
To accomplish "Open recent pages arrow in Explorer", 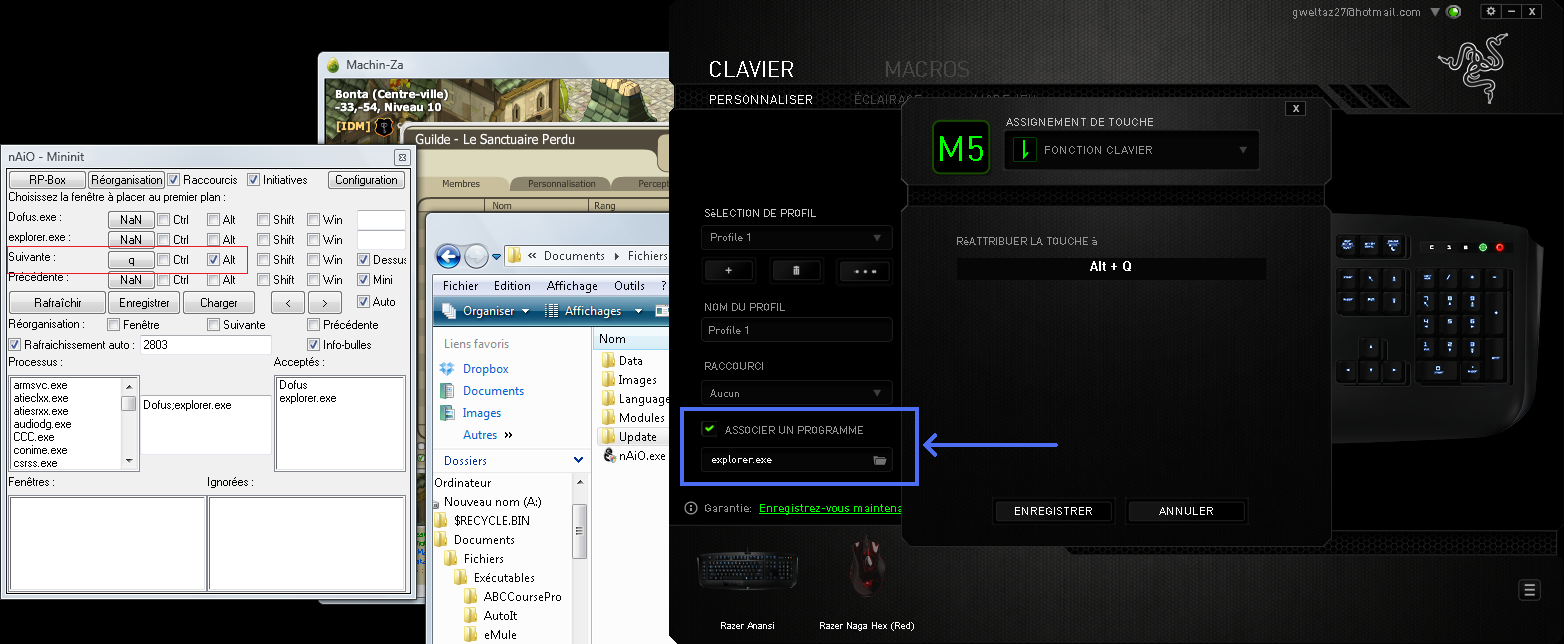I will tap(496, 257).
